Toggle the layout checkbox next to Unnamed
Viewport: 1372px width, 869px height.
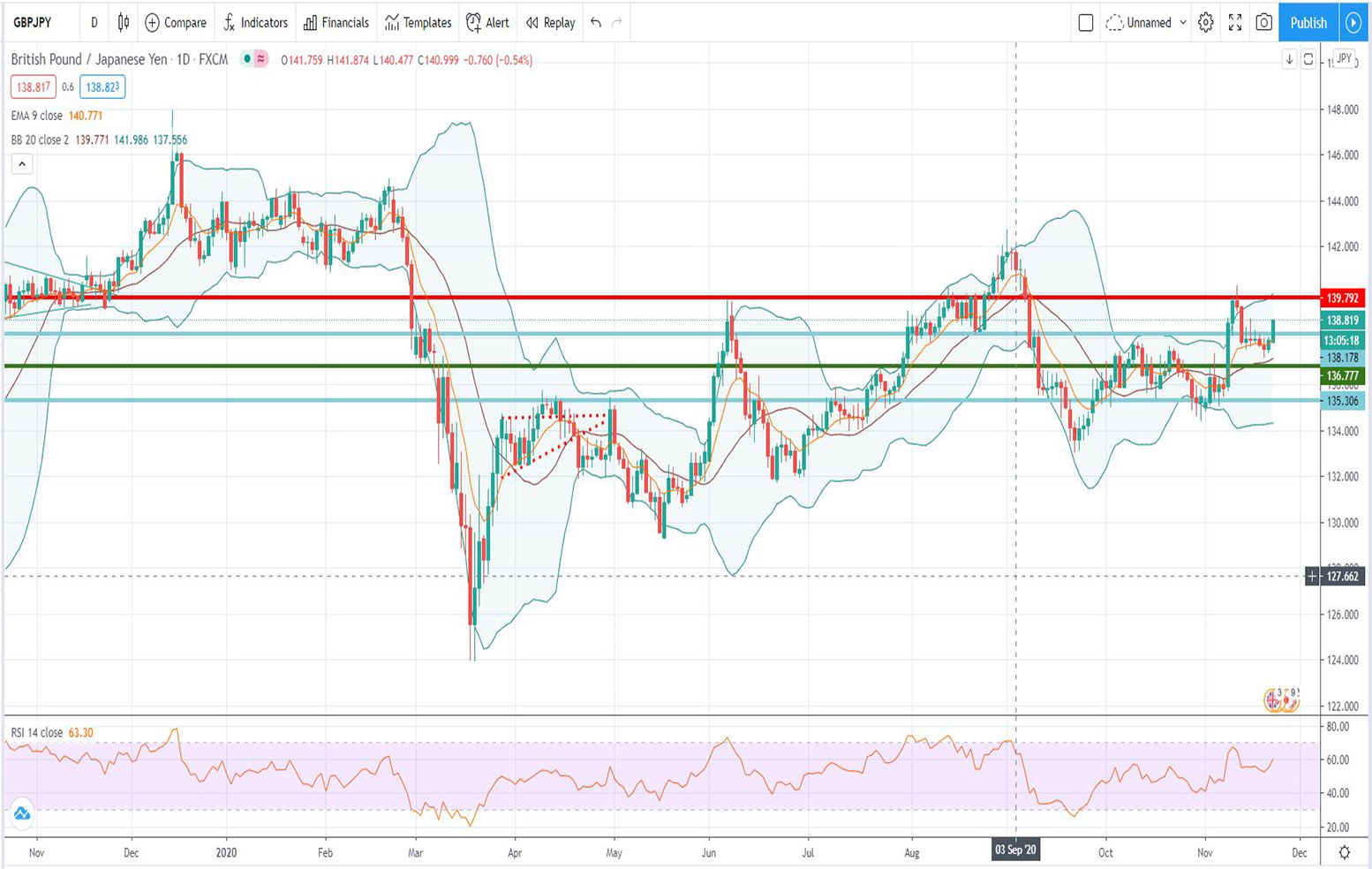pyautogui.click(x=1086, y=23)
